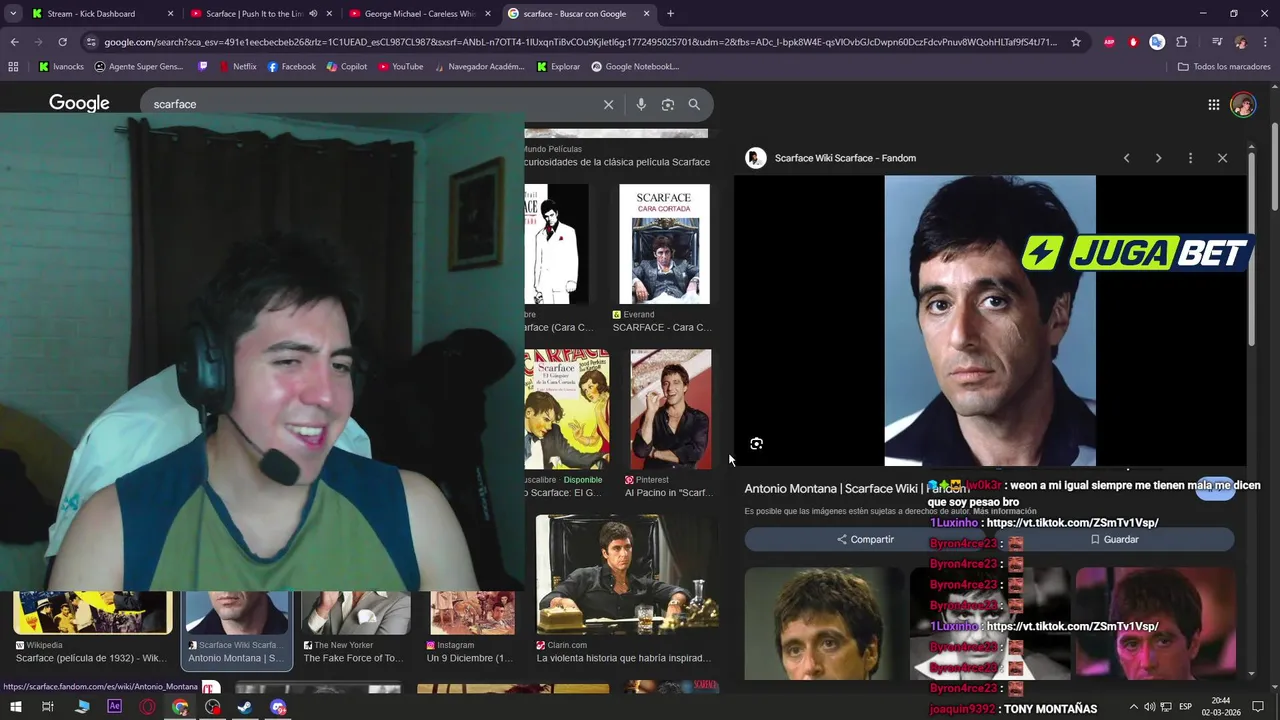Open the Copilot bookmark

tap(347, 67)
